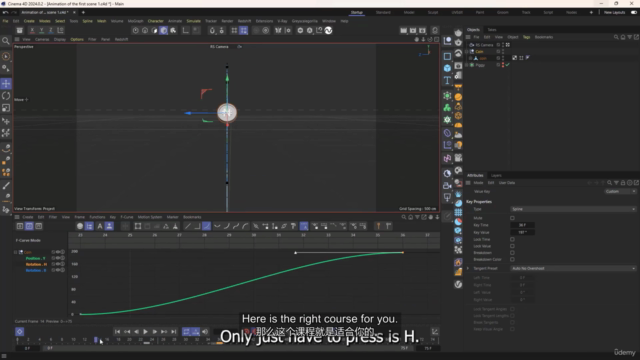Screen dimensions: 640x360
Task: Click the Object Manager search icon
Action: [616, 37]
